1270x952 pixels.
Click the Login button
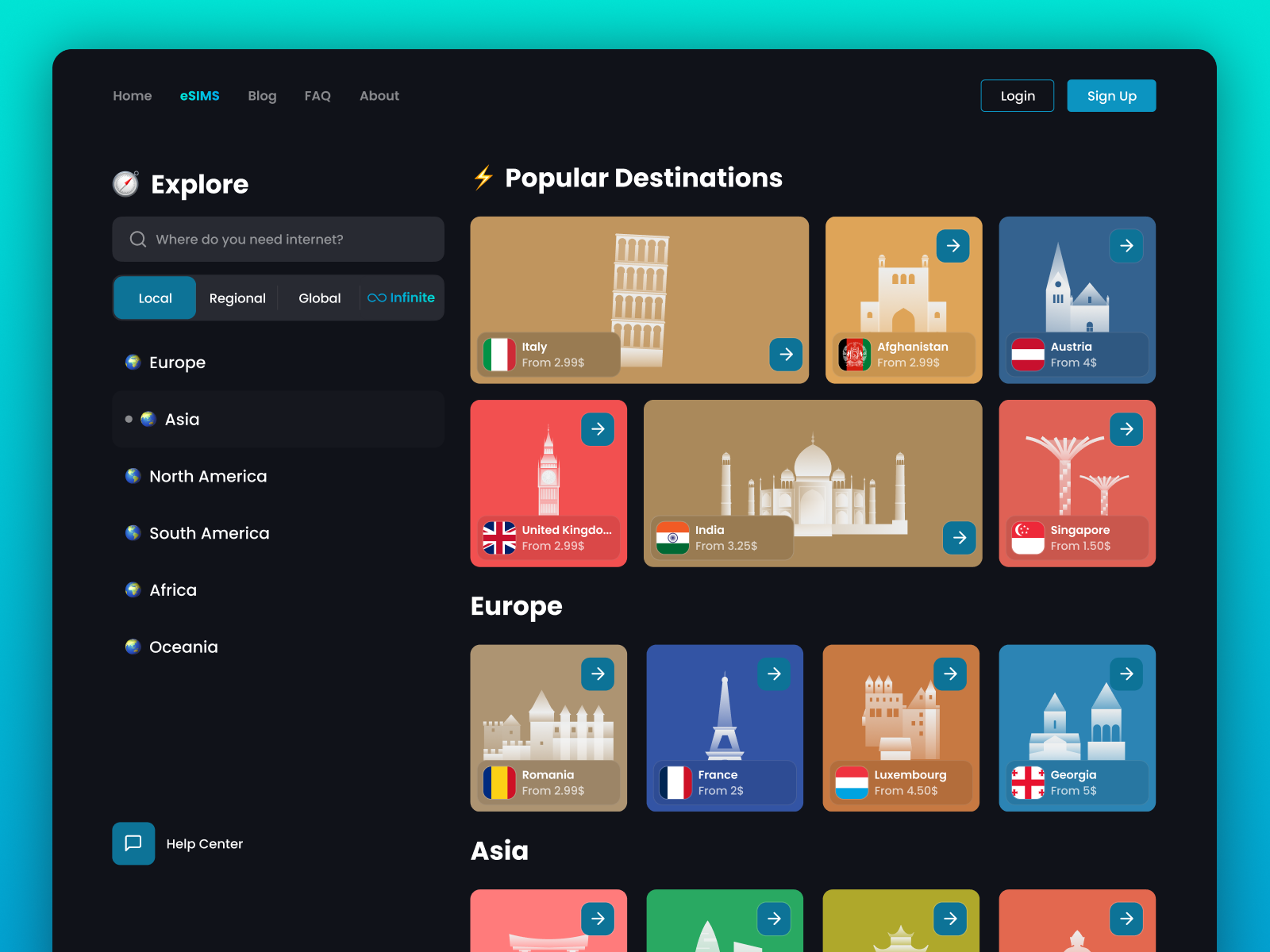[x=1017, y=95]
